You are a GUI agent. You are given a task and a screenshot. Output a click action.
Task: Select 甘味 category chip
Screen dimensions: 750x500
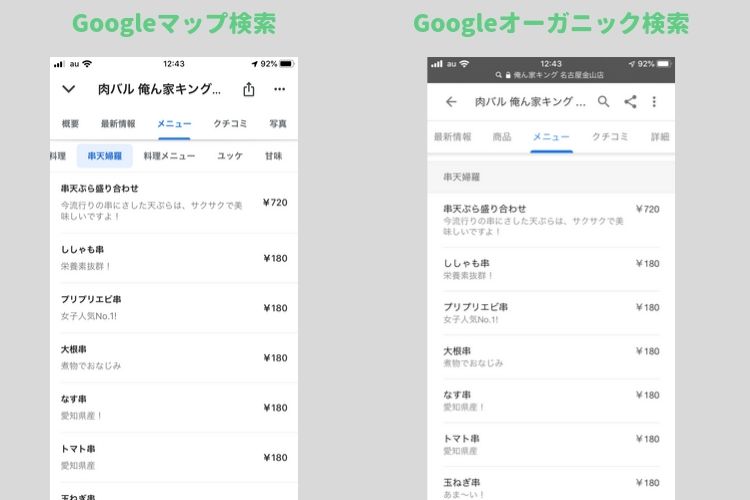point(274,156)
